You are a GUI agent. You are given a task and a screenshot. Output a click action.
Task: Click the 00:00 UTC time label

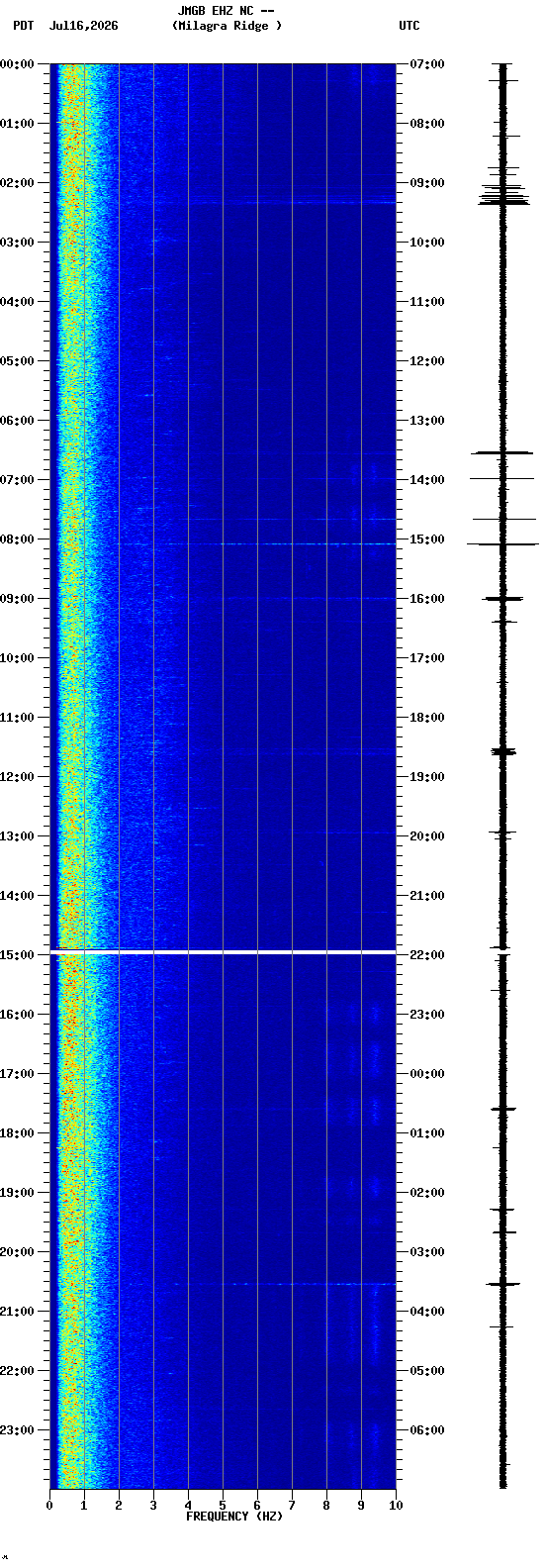[427, 1074]
